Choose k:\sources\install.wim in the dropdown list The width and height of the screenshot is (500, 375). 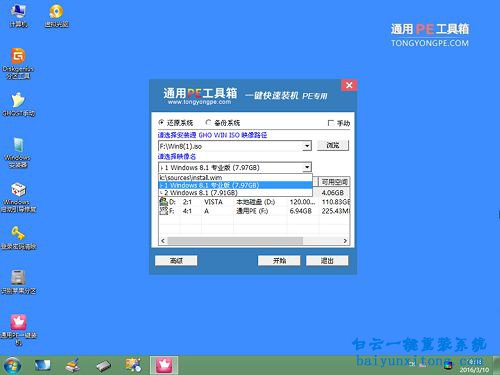235,177
